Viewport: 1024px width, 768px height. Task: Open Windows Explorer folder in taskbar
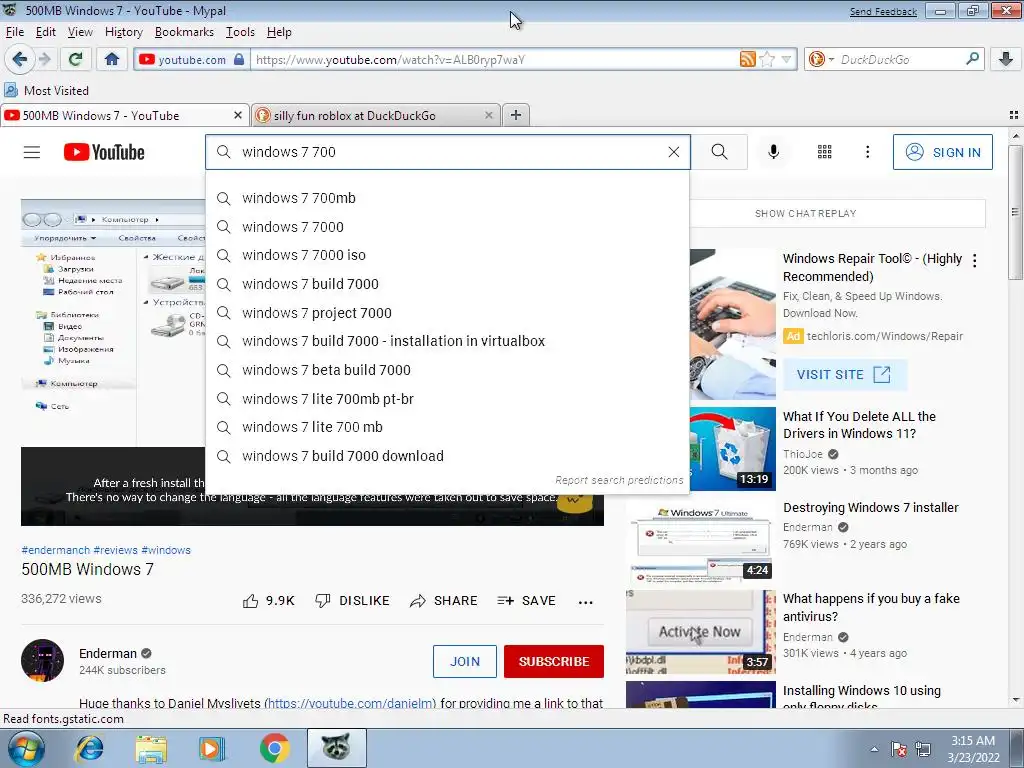[151, 748]
